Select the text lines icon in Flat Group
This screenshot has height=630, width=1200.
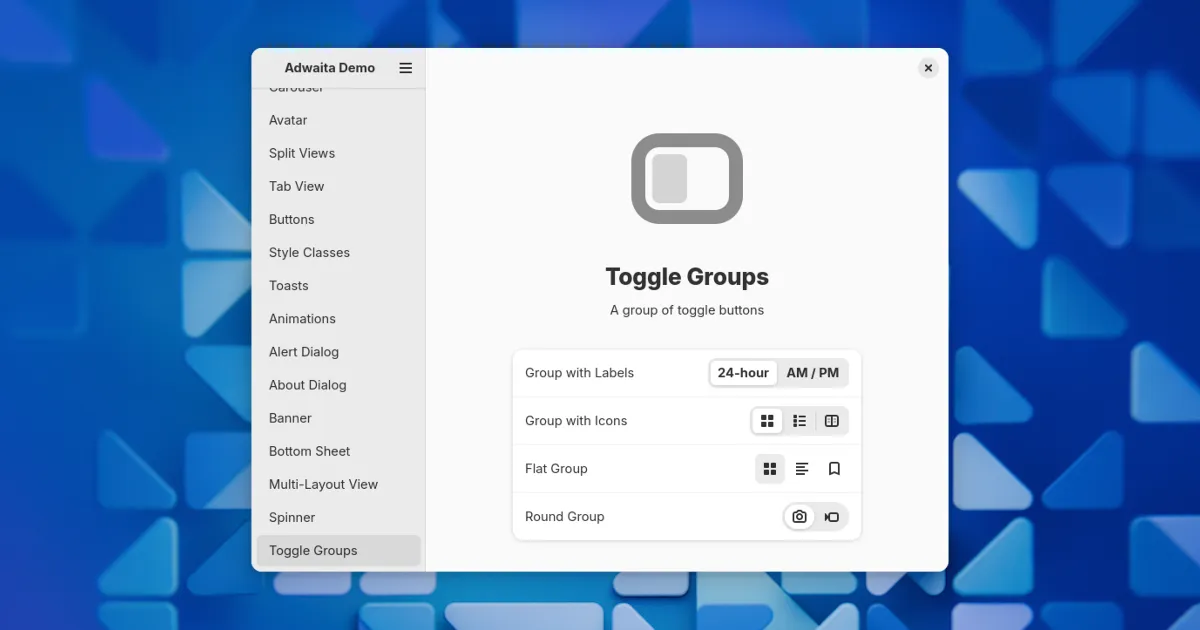point(802,469)
